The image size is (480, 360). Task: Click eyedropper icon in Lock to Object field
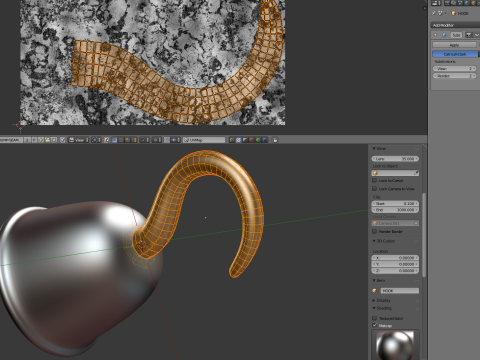point(416,173)
